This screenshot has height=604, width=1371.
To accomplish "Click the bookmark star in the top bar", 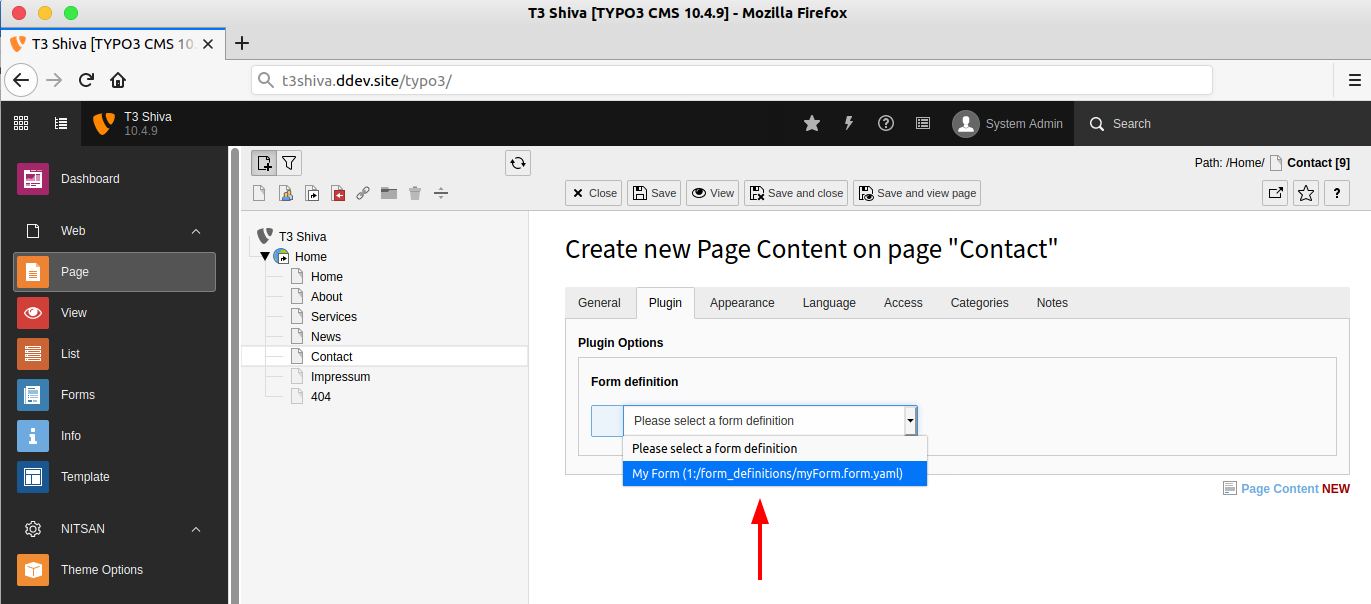I will pos(811,123).
